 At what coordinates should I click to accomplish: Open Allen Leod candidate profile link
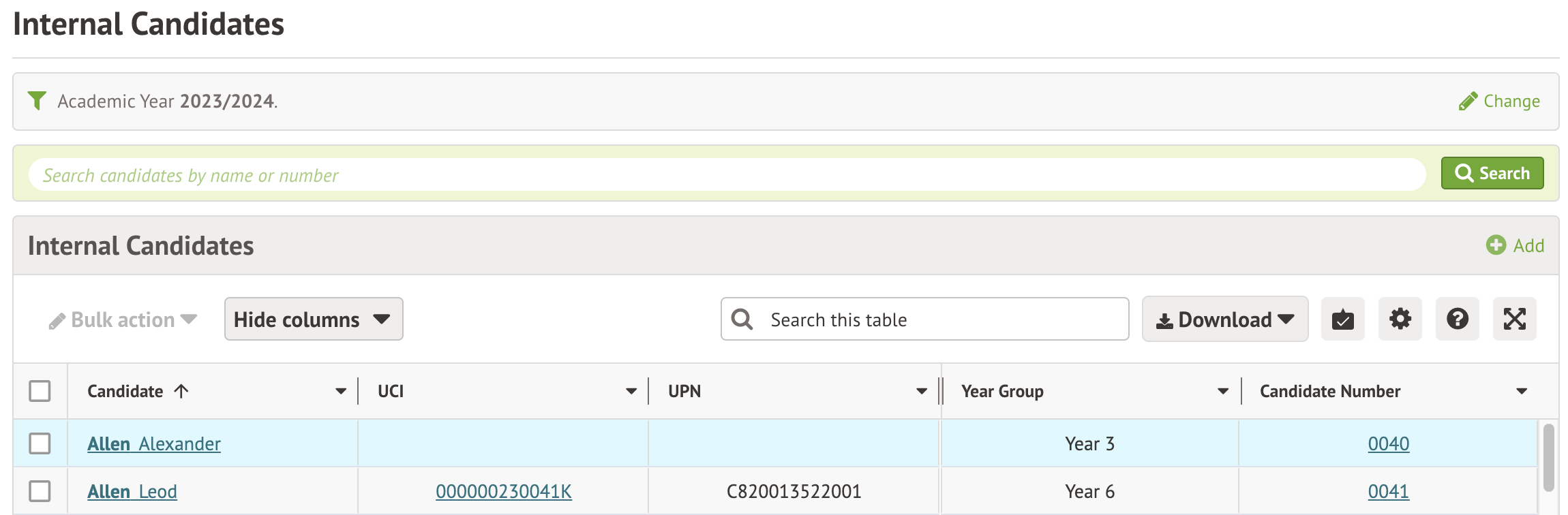point(132,491)
